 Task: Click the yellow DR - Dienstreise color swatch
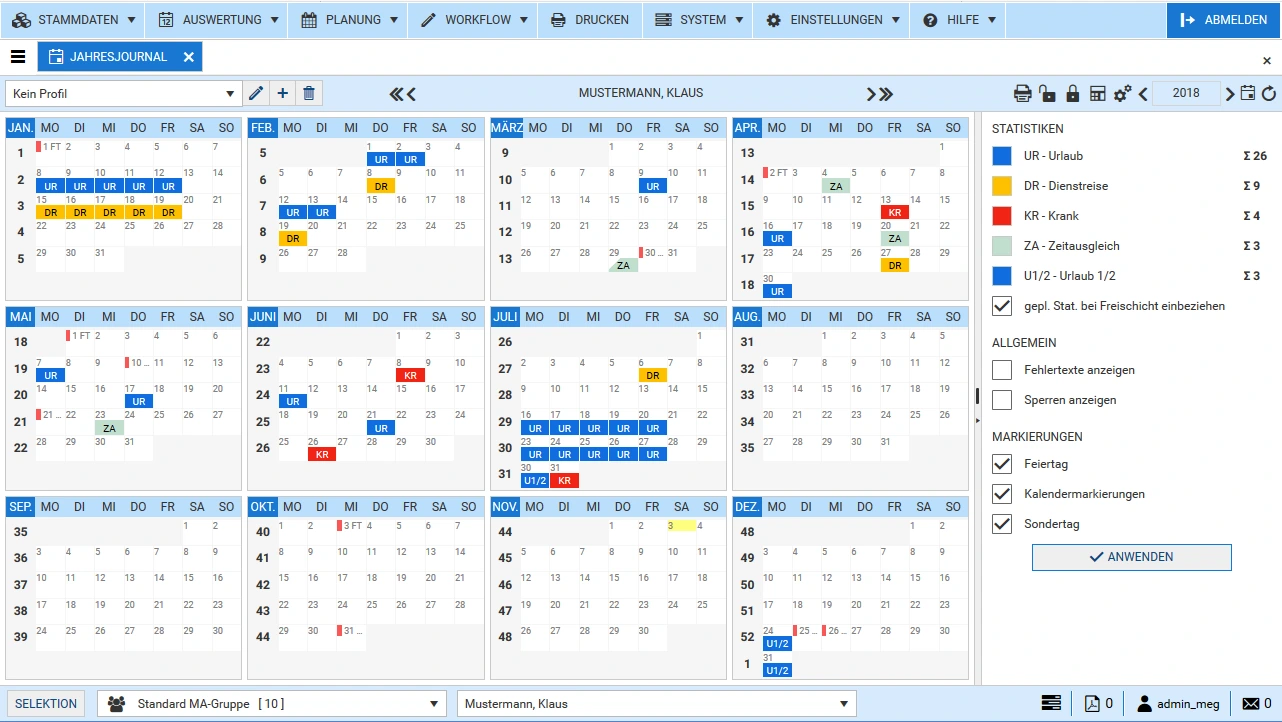click(1002, 186)
